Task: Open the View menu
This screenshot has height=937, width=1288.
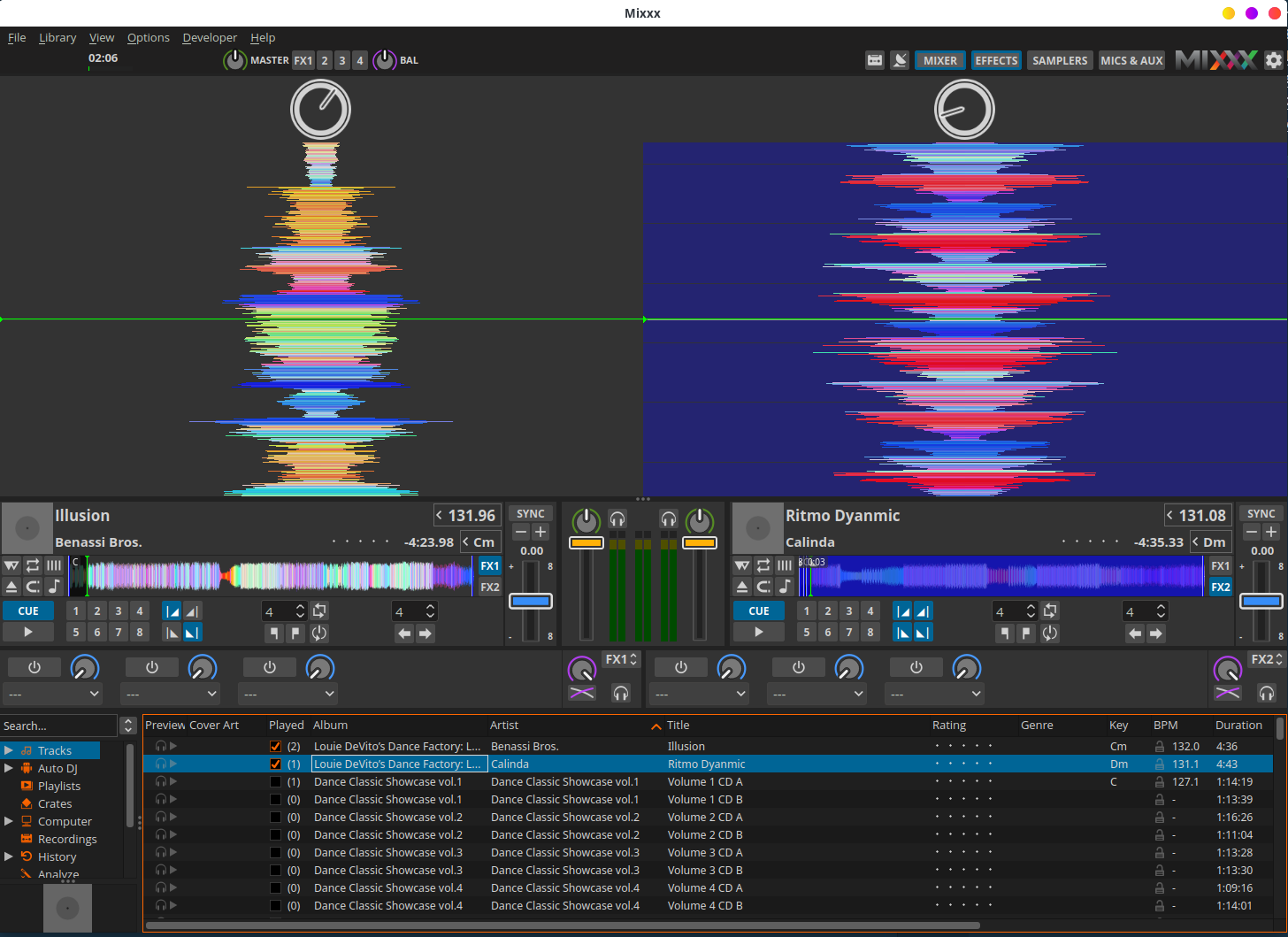Action: point(102,37)
